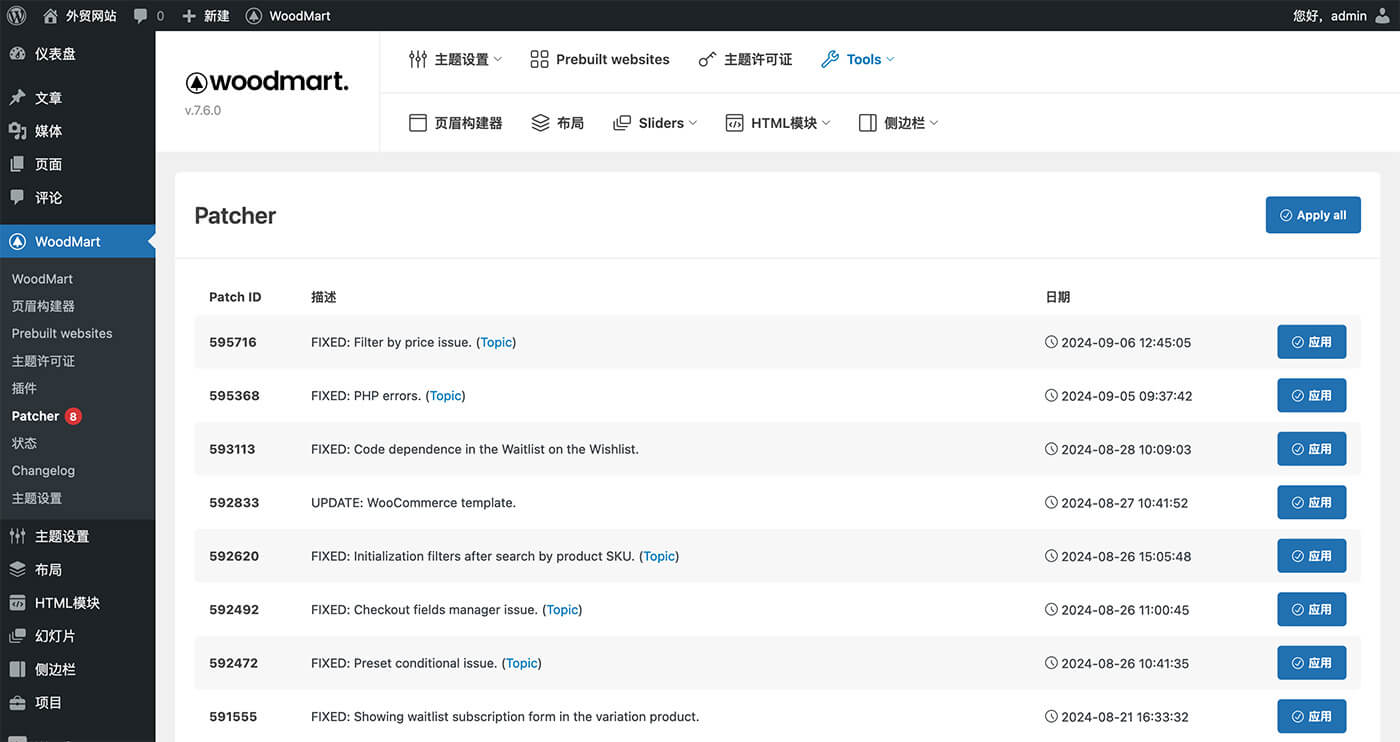Viewport: 1400px width, 742px height.
Task: Click the woodmart logo
Action: coord(267,82)
